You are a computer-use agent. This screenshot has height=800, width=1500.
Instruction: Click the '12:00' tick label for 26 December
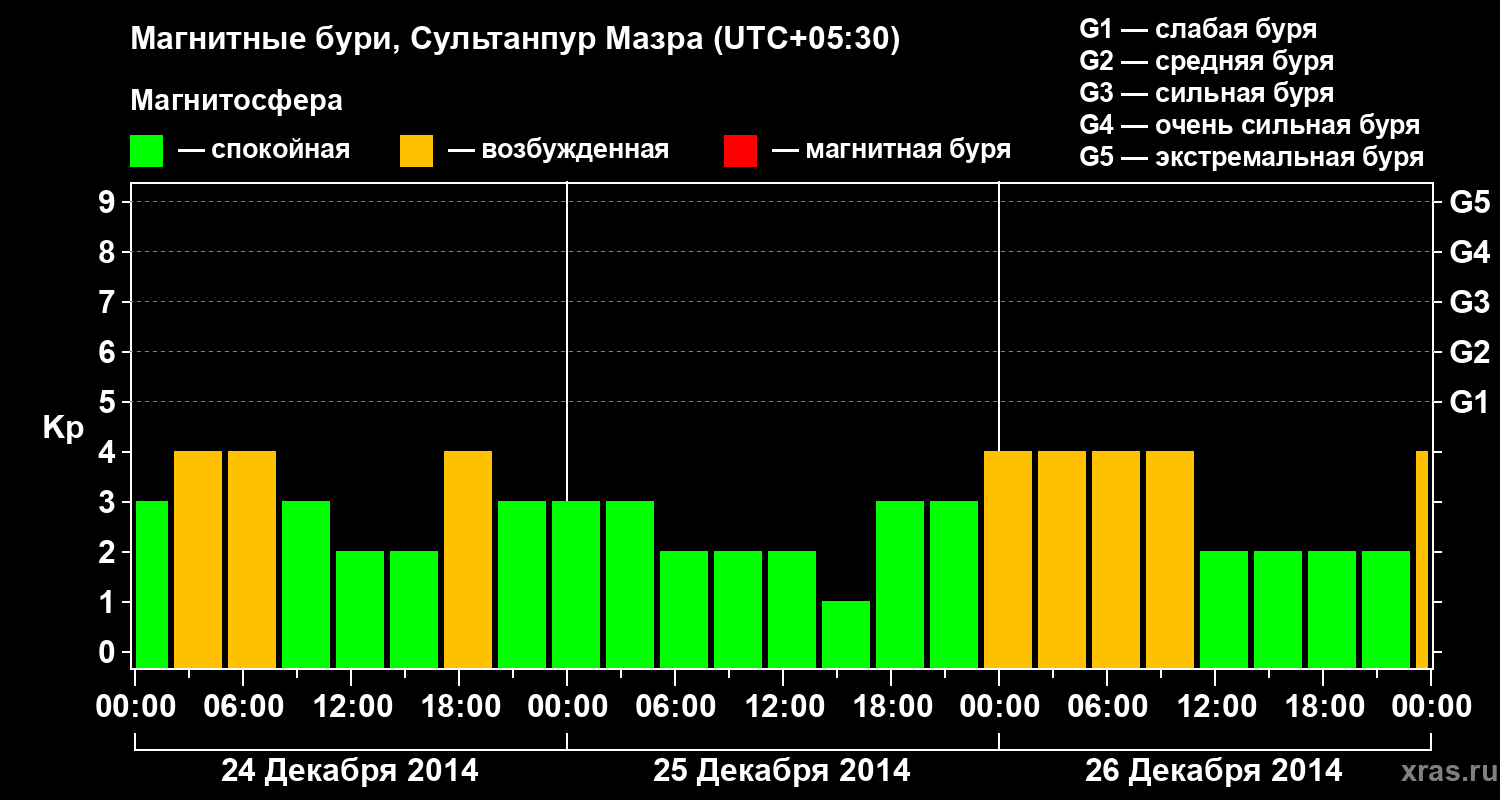[1215, 706]
